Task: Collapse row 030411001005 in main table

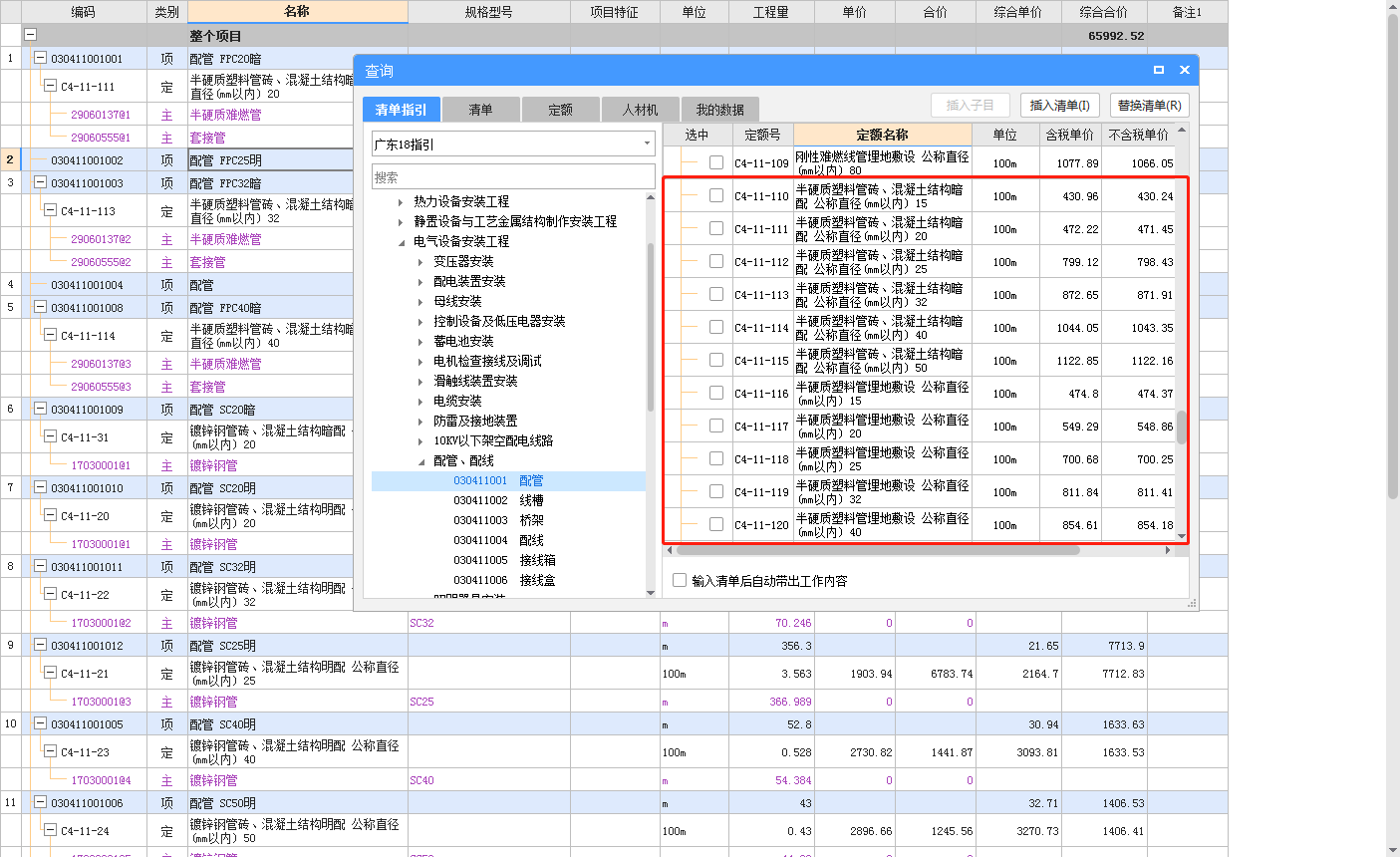Action: click(x=40, y=723)
